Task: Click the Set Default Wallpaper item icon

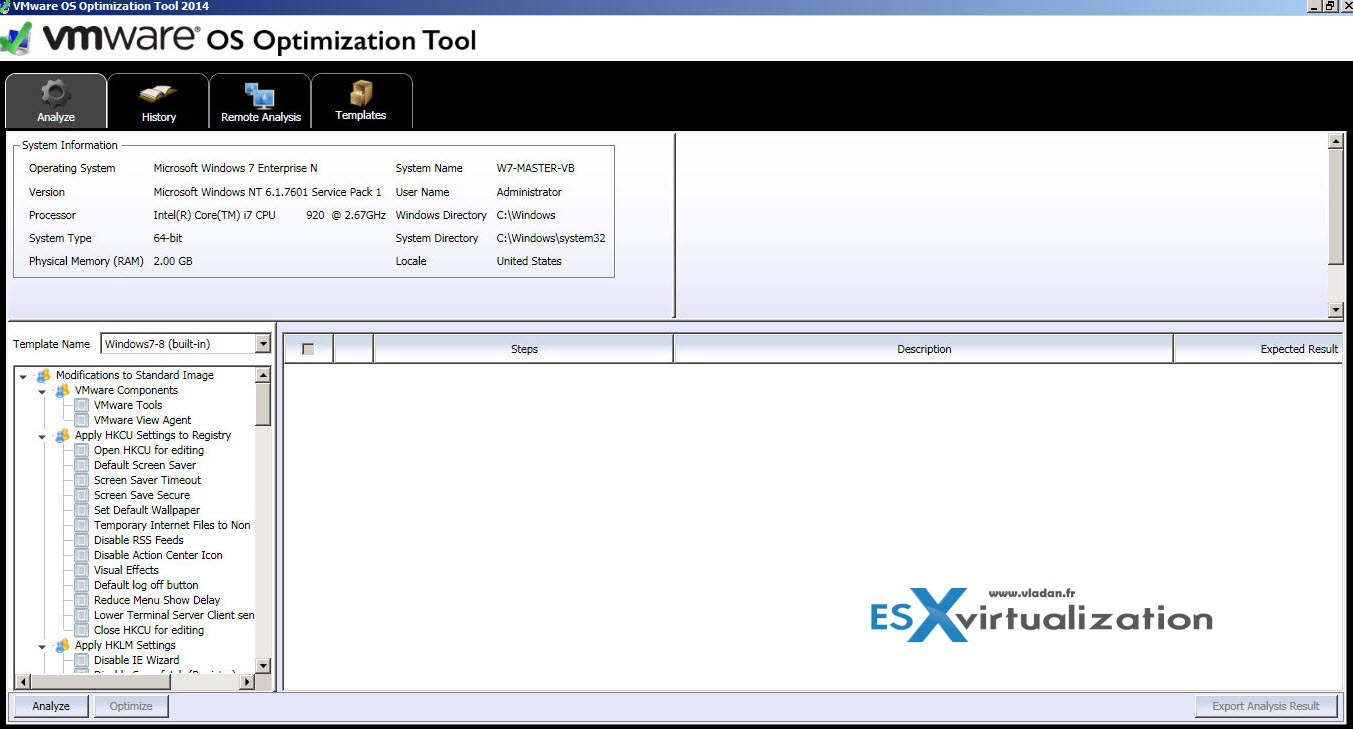Action: pos(82,510)
